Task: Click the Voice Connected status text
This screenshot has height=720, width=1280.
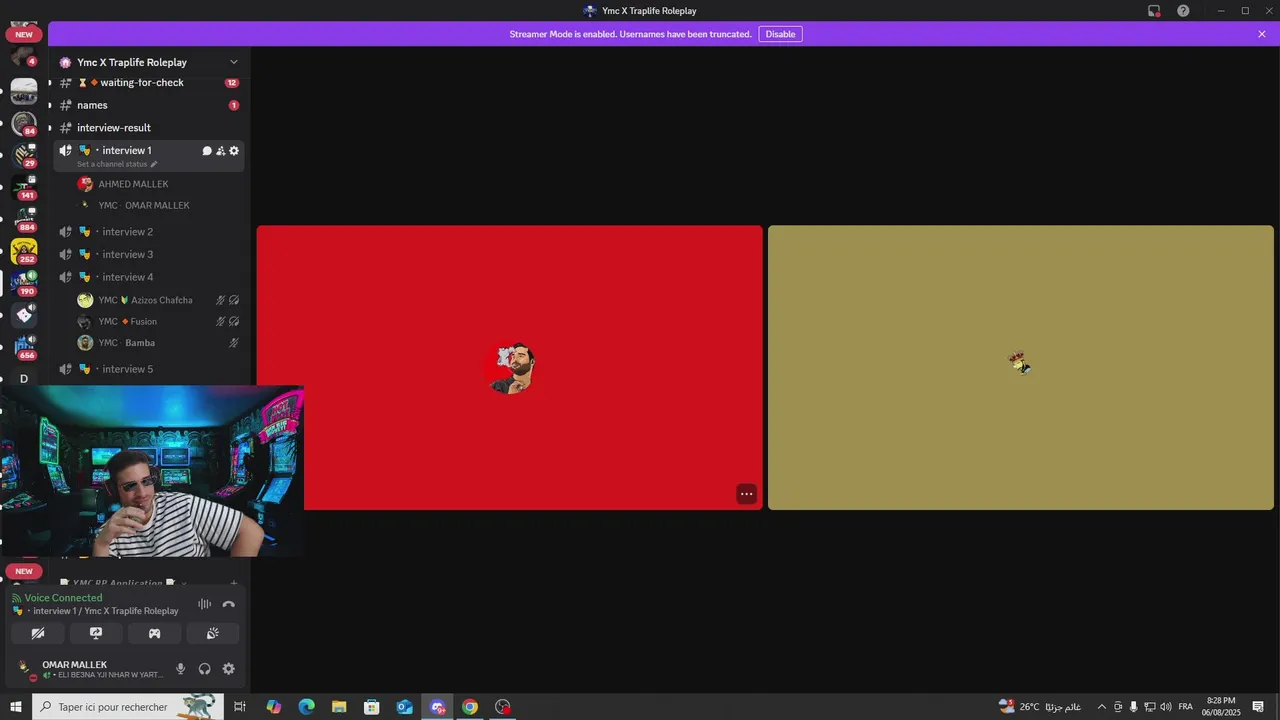Action: [63, 598]
